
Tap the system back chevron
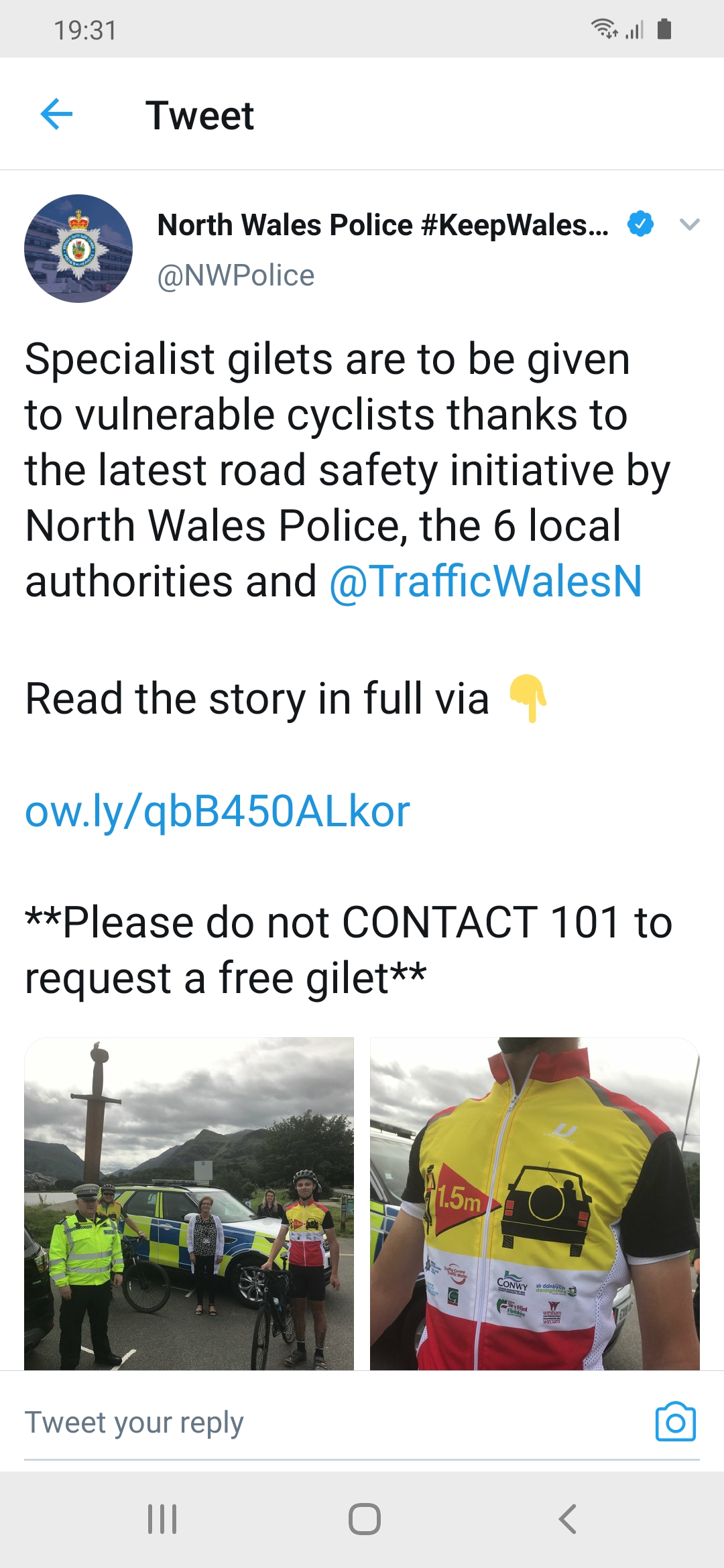click(567, 1518)
